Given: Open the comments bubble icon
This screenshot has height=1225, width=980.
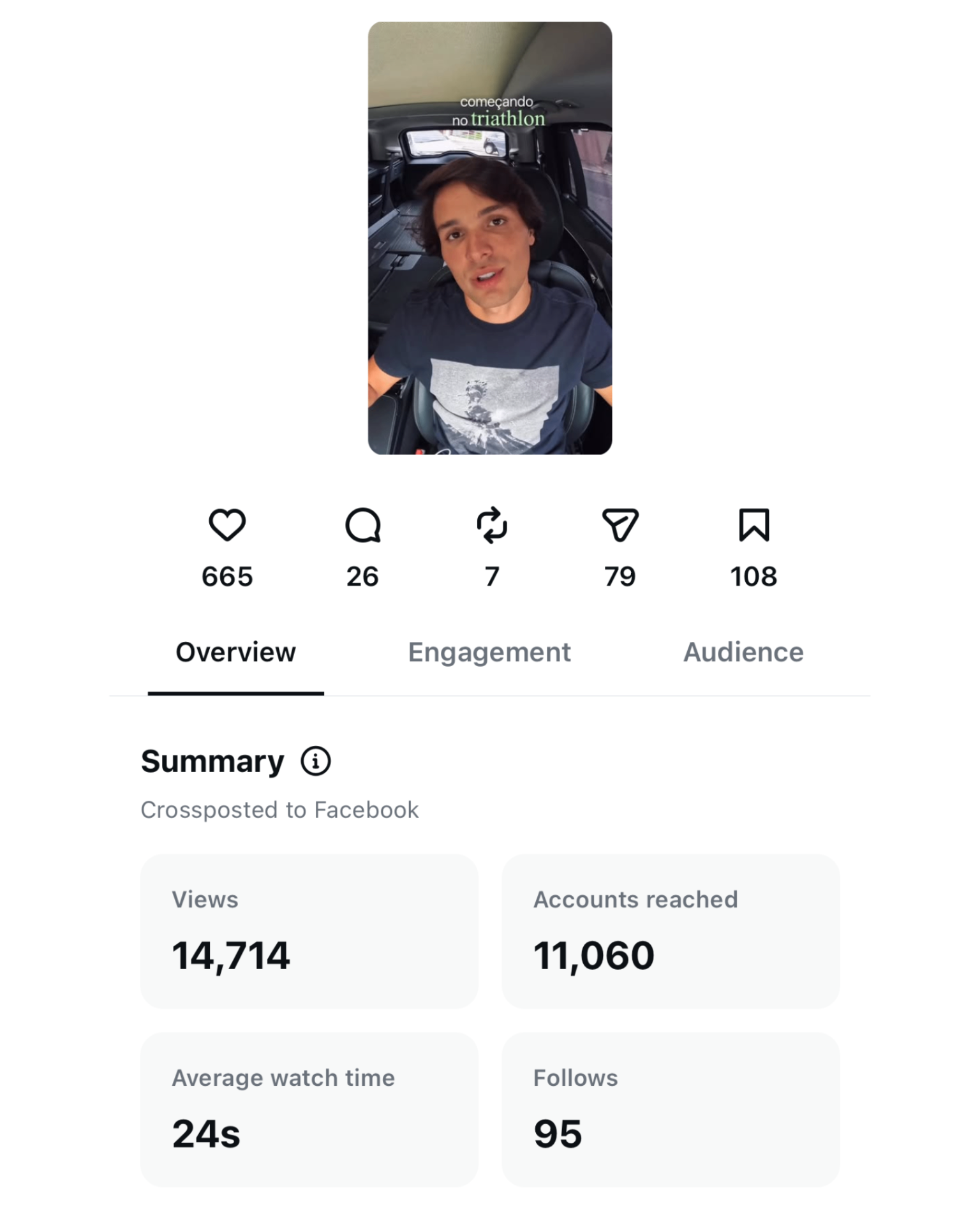Looking at the screenshot, I should coord(363,525).
